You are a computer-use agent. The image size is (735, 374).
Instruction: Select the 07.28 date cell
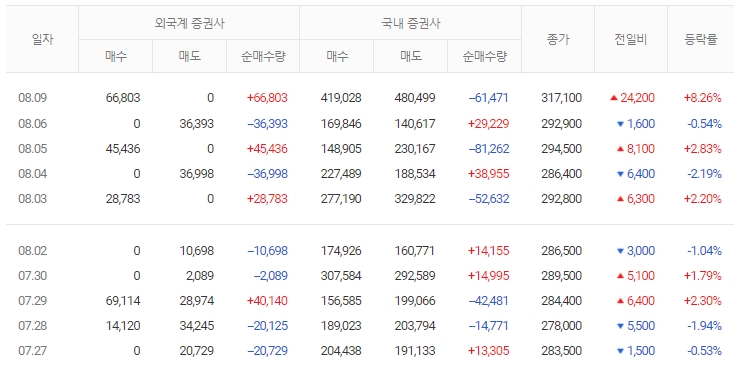coord(33,326)
